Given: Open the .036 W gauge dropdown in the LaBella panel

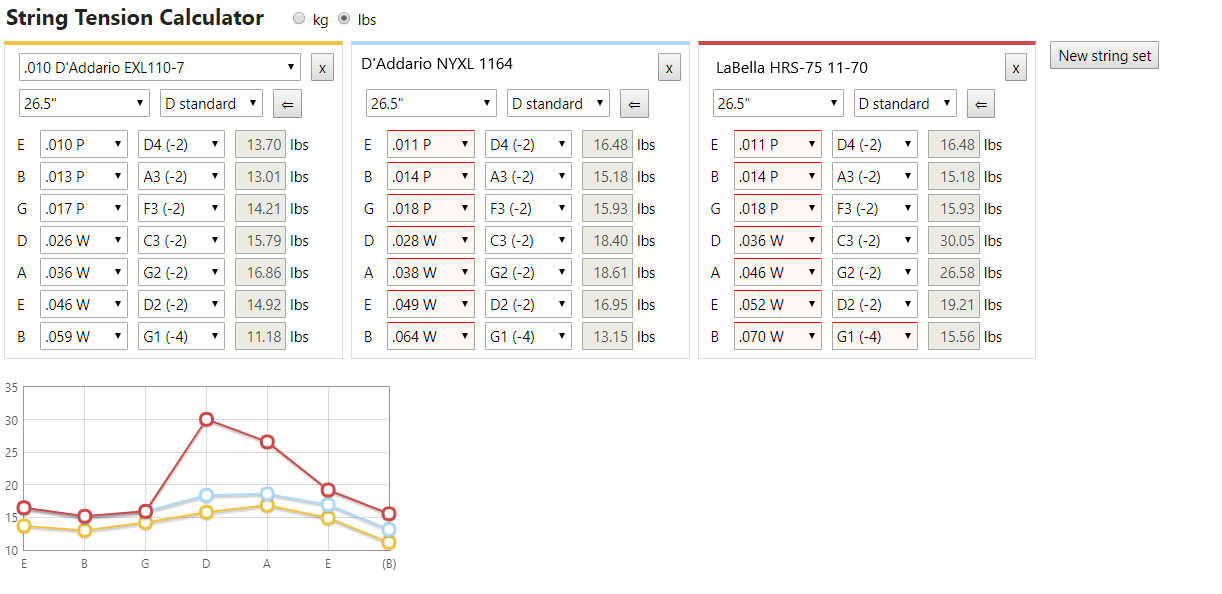Looking at the screenshot, I should click(778, 240).
